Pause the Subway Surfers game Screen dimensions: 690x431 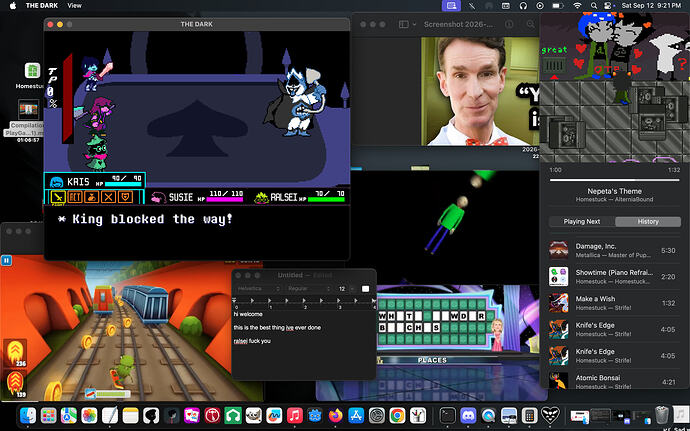click(x=7, y=261)
